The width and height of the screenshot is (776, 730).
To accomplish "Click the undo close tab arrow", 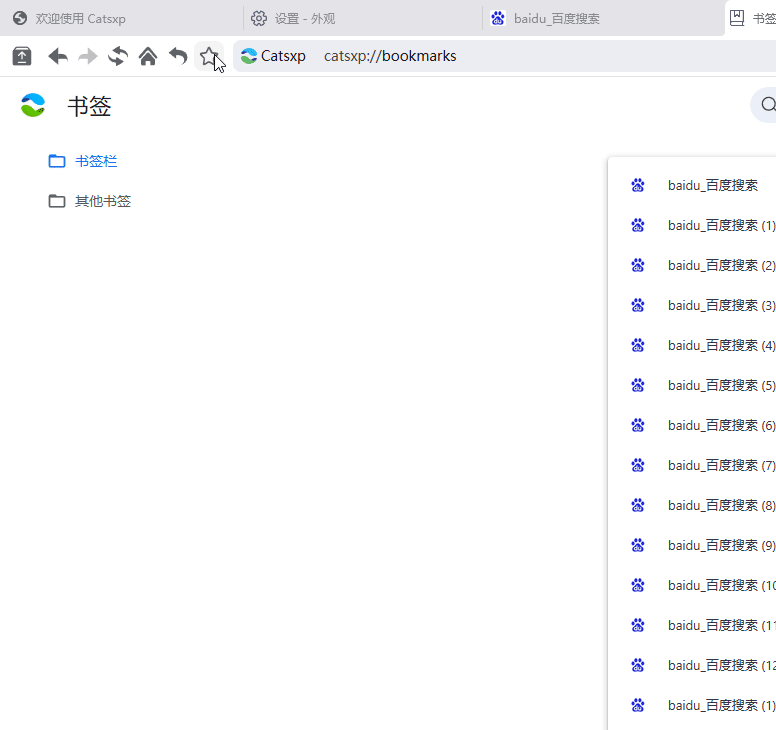I will (x=178, y=56).
